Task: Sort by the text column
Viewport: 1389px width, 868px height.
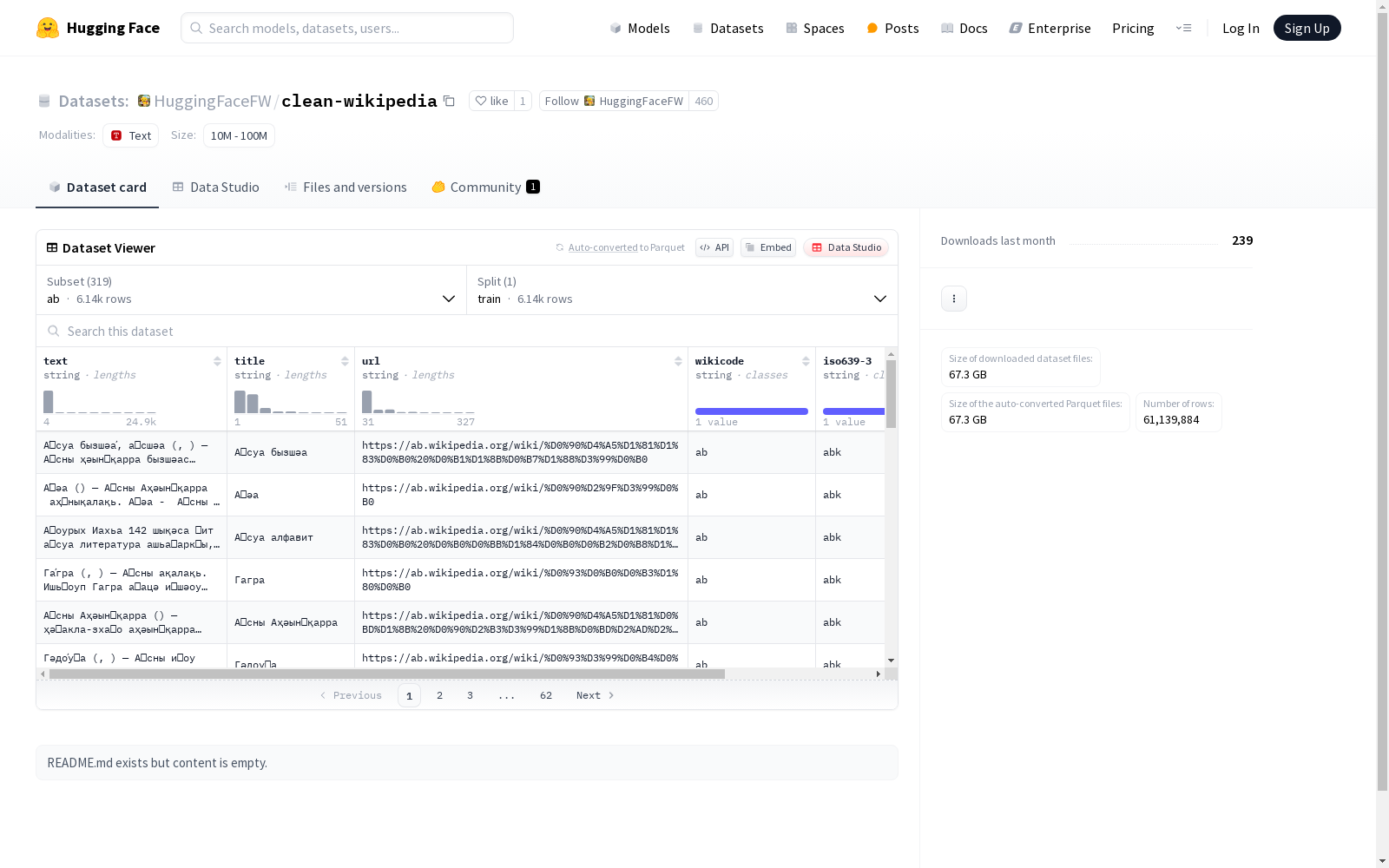Action: pos(217,361)
